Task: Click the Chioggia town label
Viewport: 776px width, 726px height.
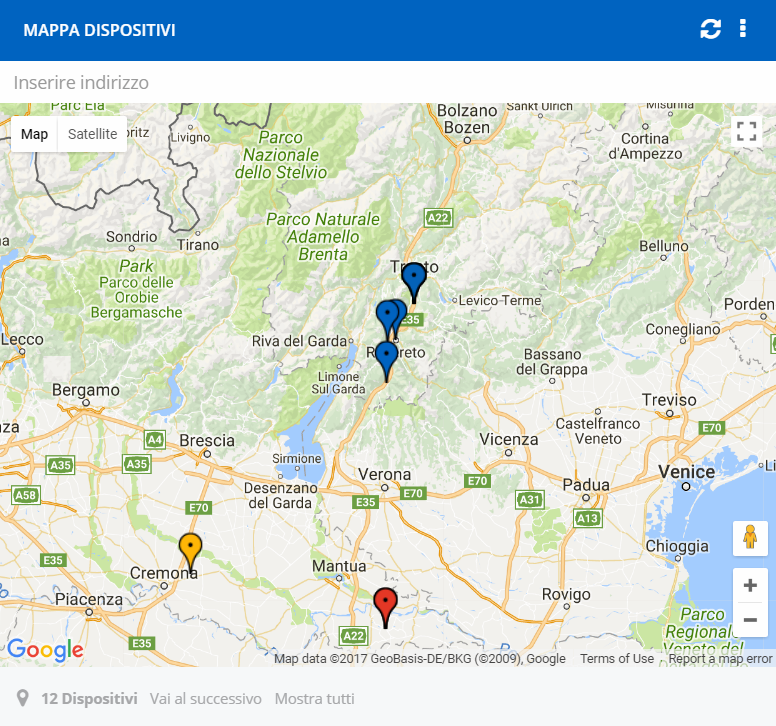Action: 677,546
